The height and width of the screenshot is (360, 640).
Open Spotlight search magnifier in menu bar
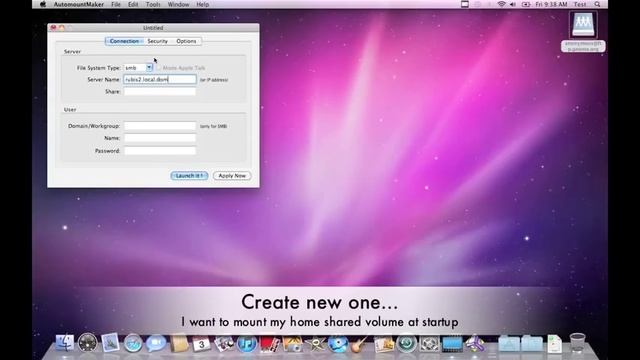point(598,4)
